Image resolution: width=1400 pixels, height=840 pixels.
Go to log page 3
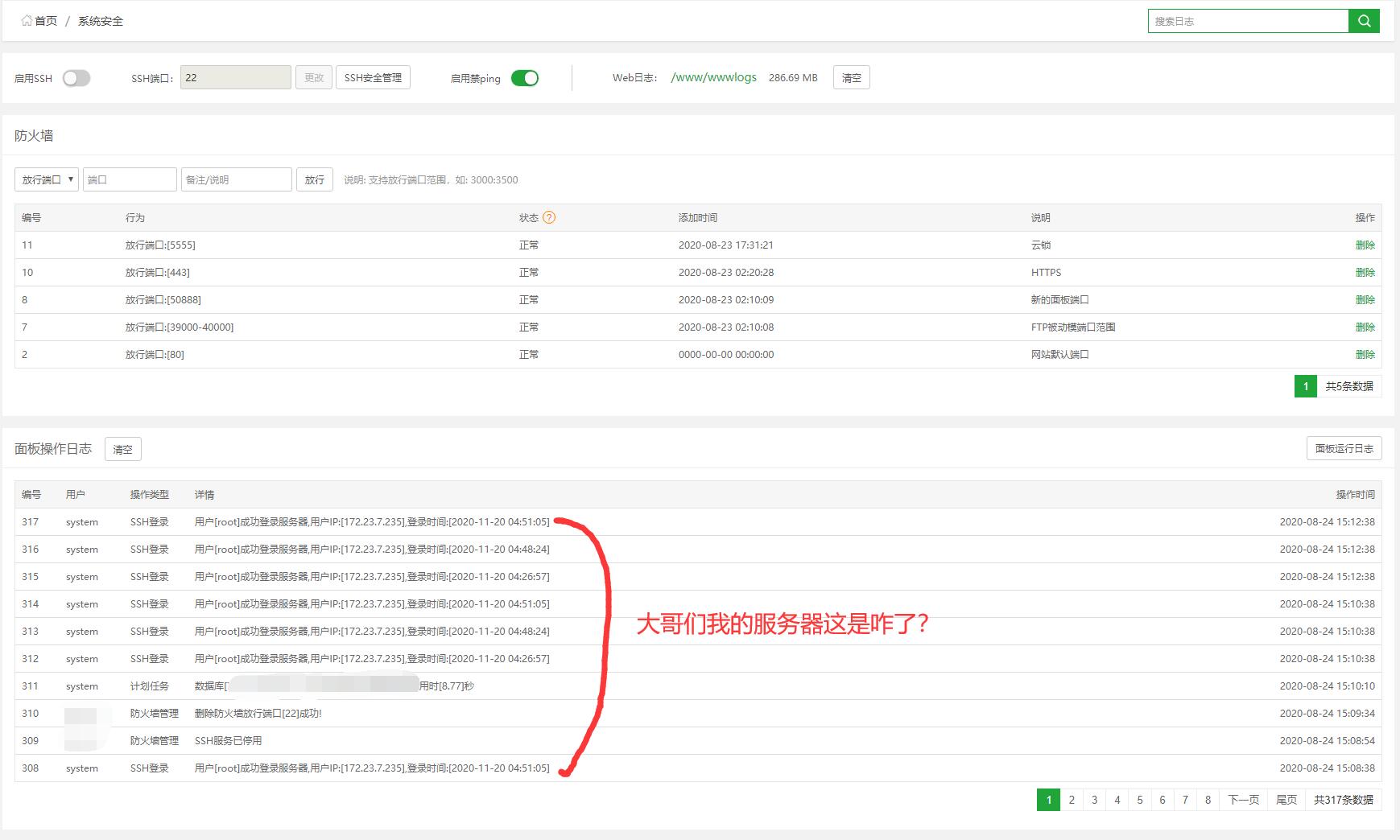pos(1094,799)
